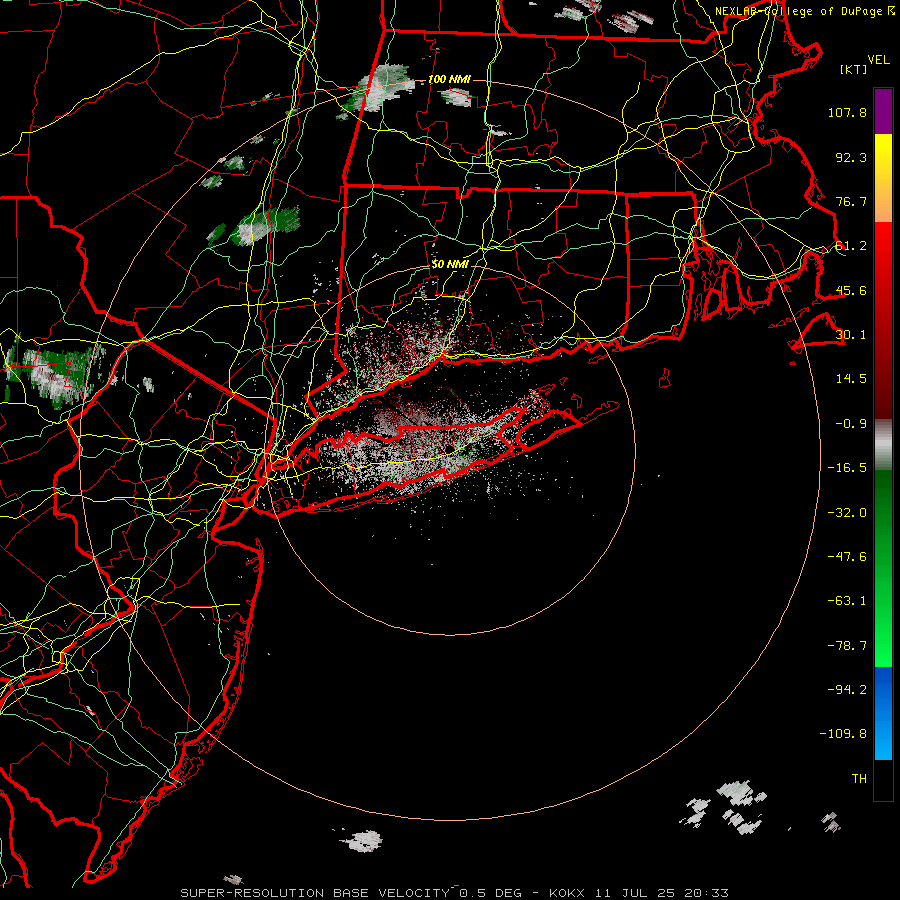Screen dimensions: 900x900
Task: Click the 92.3 velocity scale value
Action: click(x=851, y=157)
